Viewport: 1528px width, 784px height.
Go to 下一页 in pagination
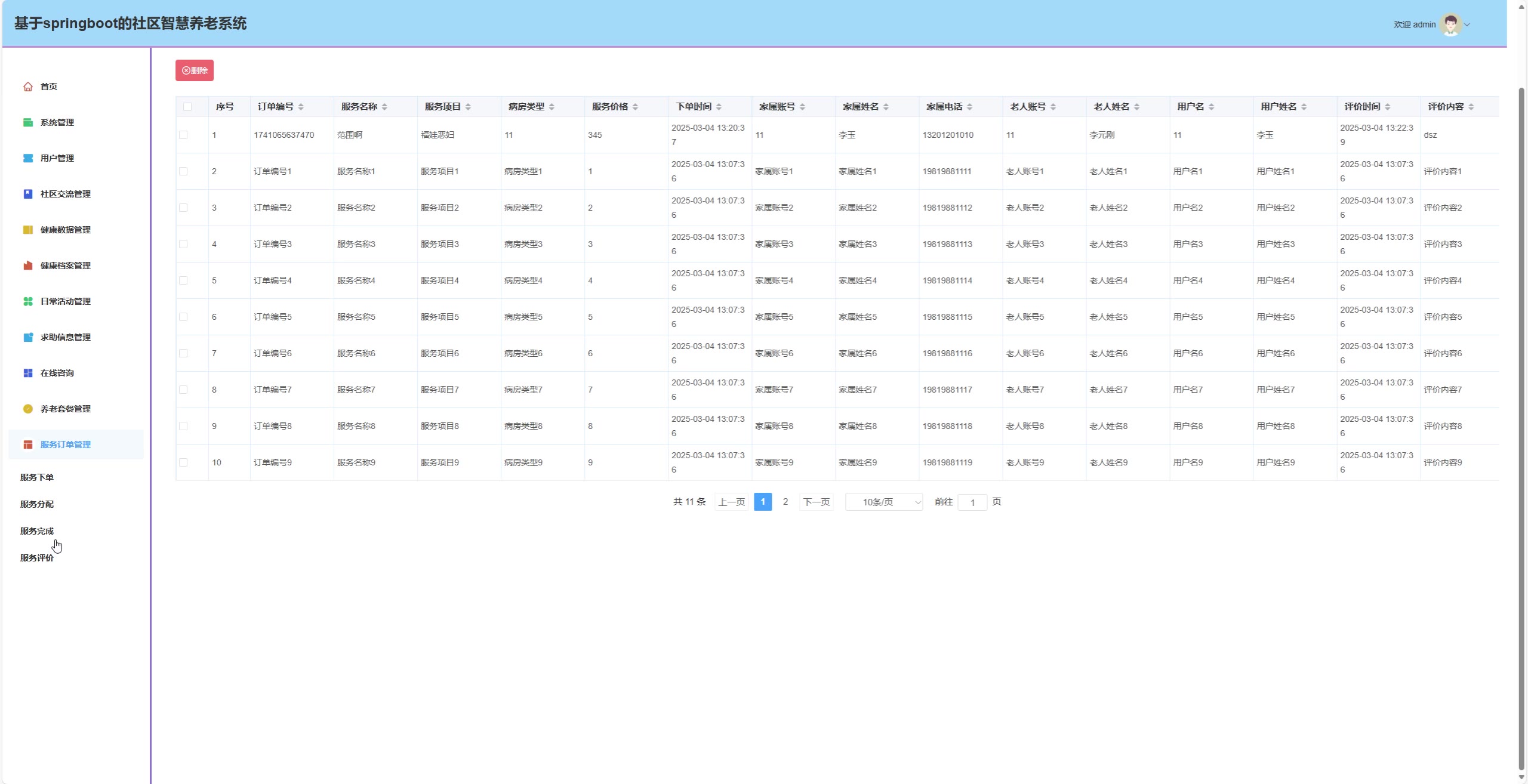tap(816, 502)
